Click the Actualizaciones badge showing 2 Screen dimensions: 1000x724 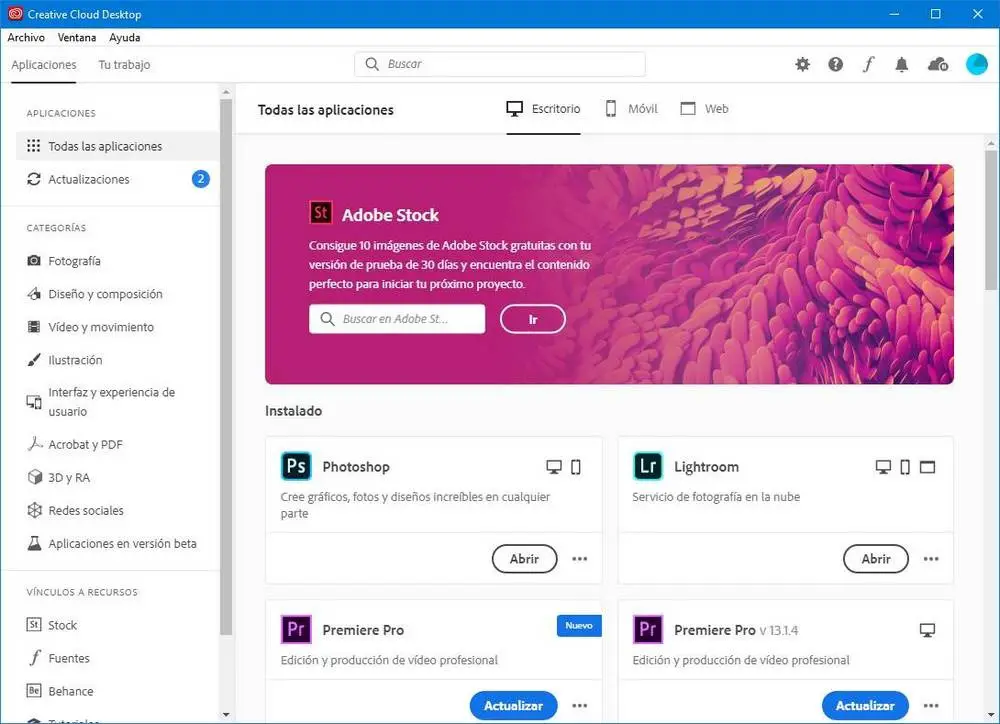[x=201, y=179]
